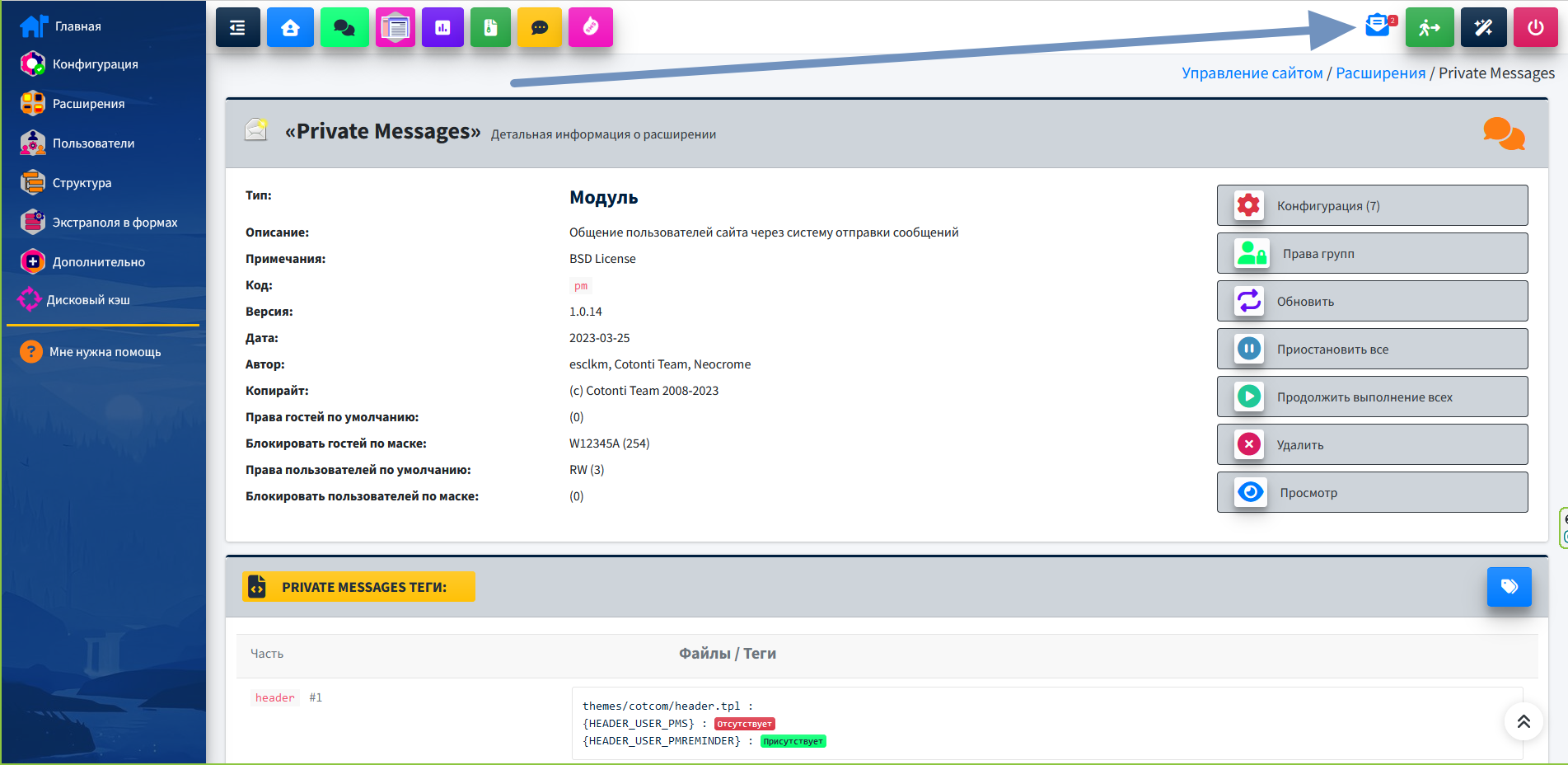1568x765 pixels.
Task: Select Расширения in the left sidebar
Action: click(x=88, y=104)
